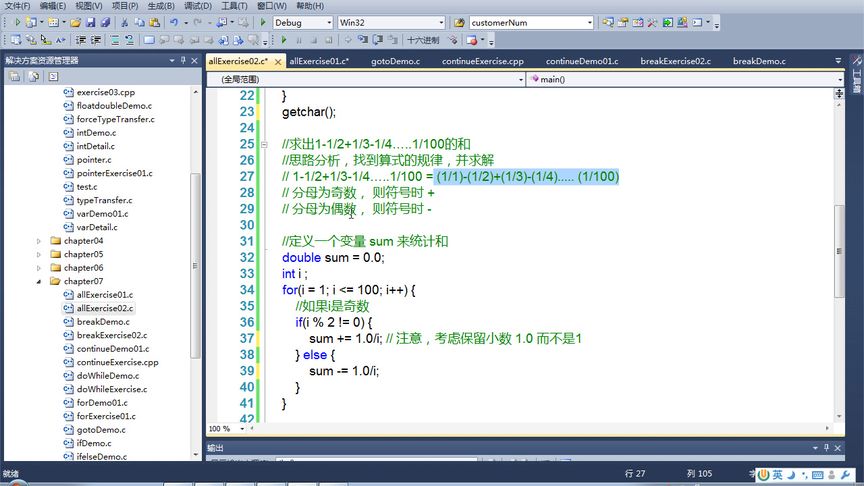Open the main() member dropdown
The width and height of the screenshot is (864, 486).
coord(840,79)
